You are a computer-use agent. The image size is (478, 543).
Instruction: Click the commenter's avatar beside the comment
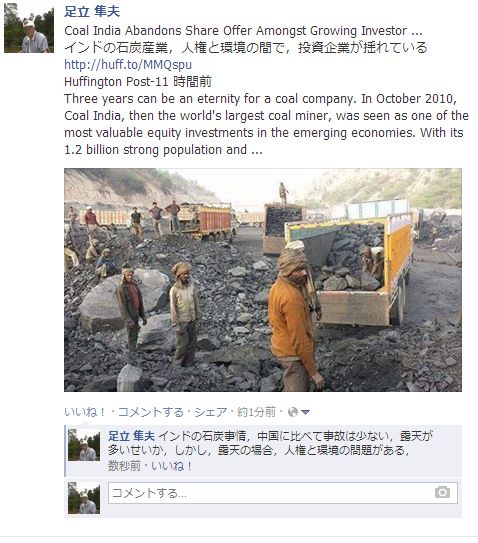click(x=84, y=445)
